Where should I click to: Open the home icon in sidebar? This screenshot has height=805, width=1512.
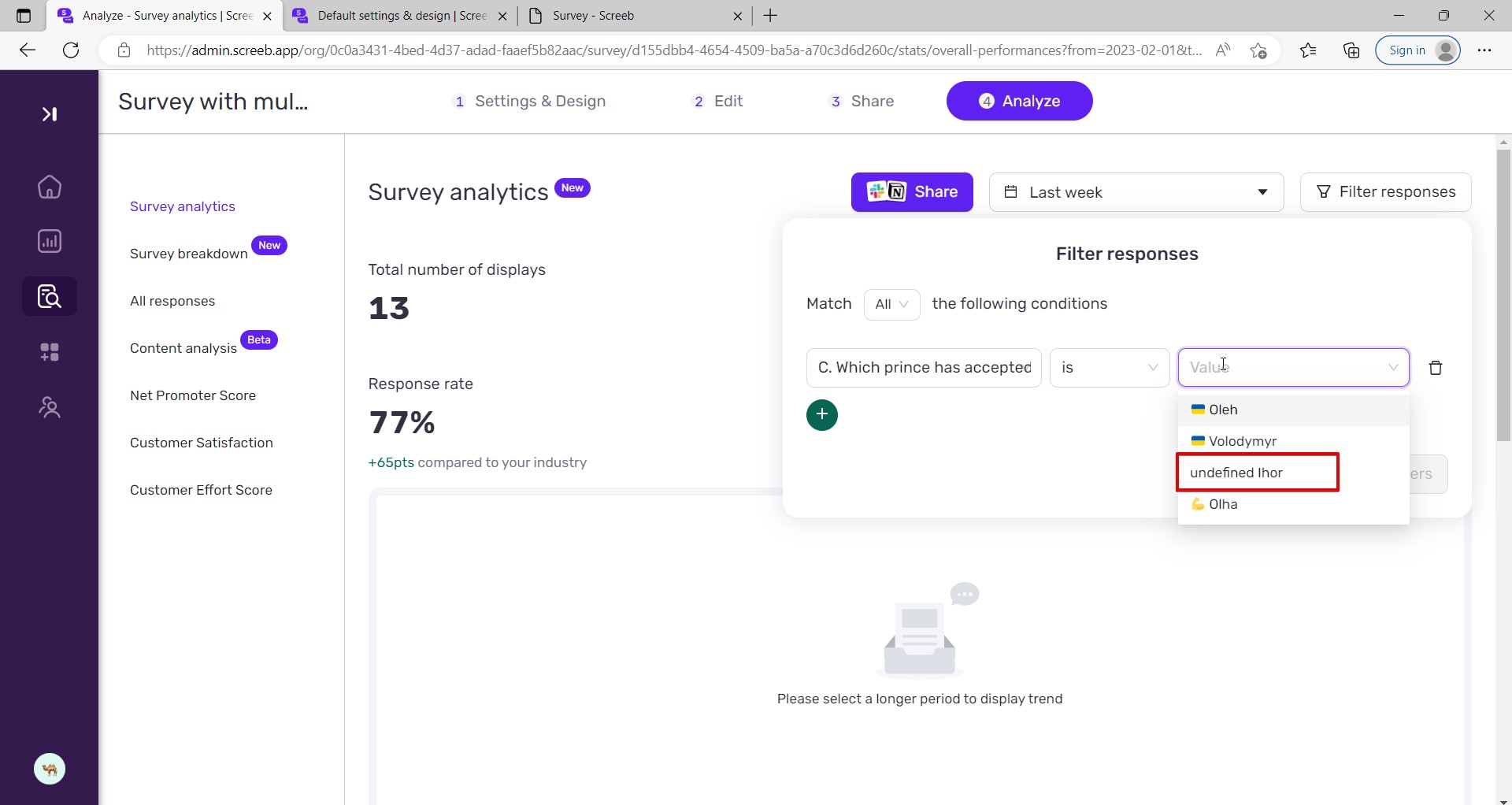50,187
